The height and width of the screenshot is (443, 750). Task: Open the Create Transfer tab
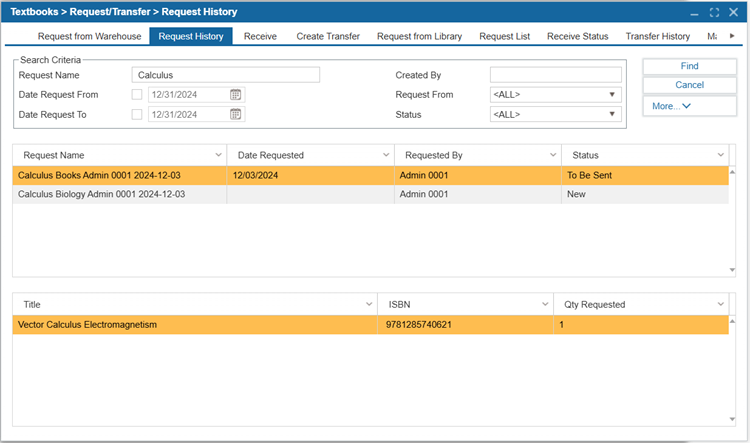pyautogui.click(x=328, y=36)
